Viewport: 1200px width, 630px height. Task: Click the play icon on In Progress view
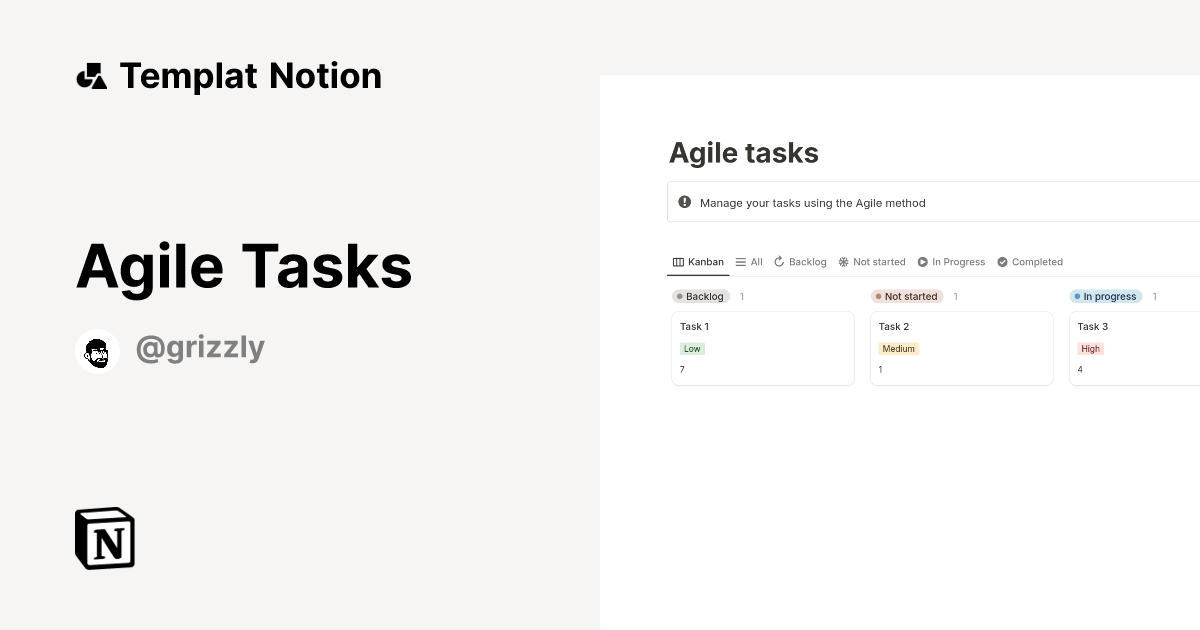921,261
